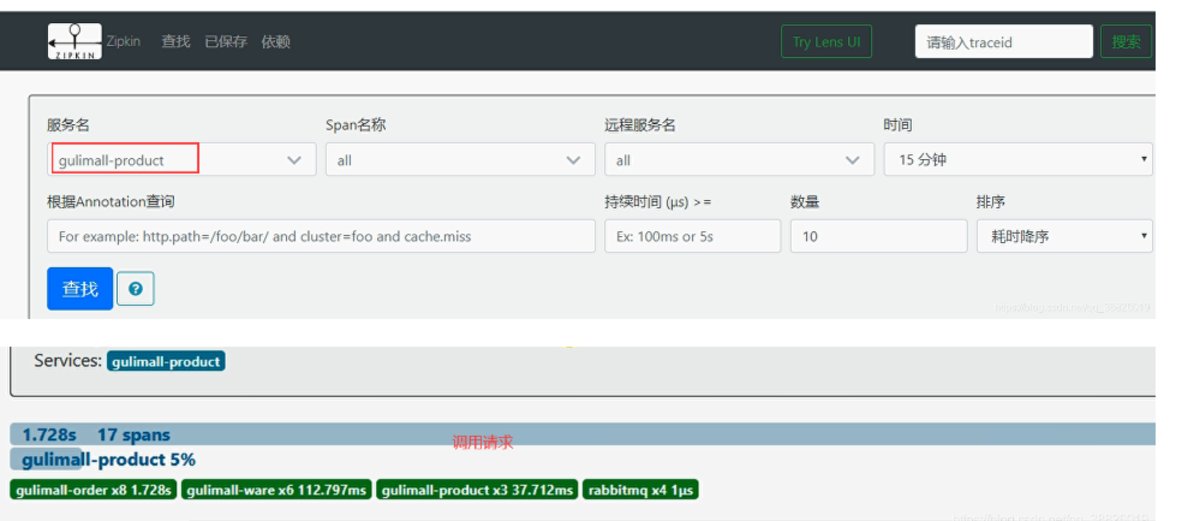Click the gulimall-product 5% trace label

click(109, 459)
